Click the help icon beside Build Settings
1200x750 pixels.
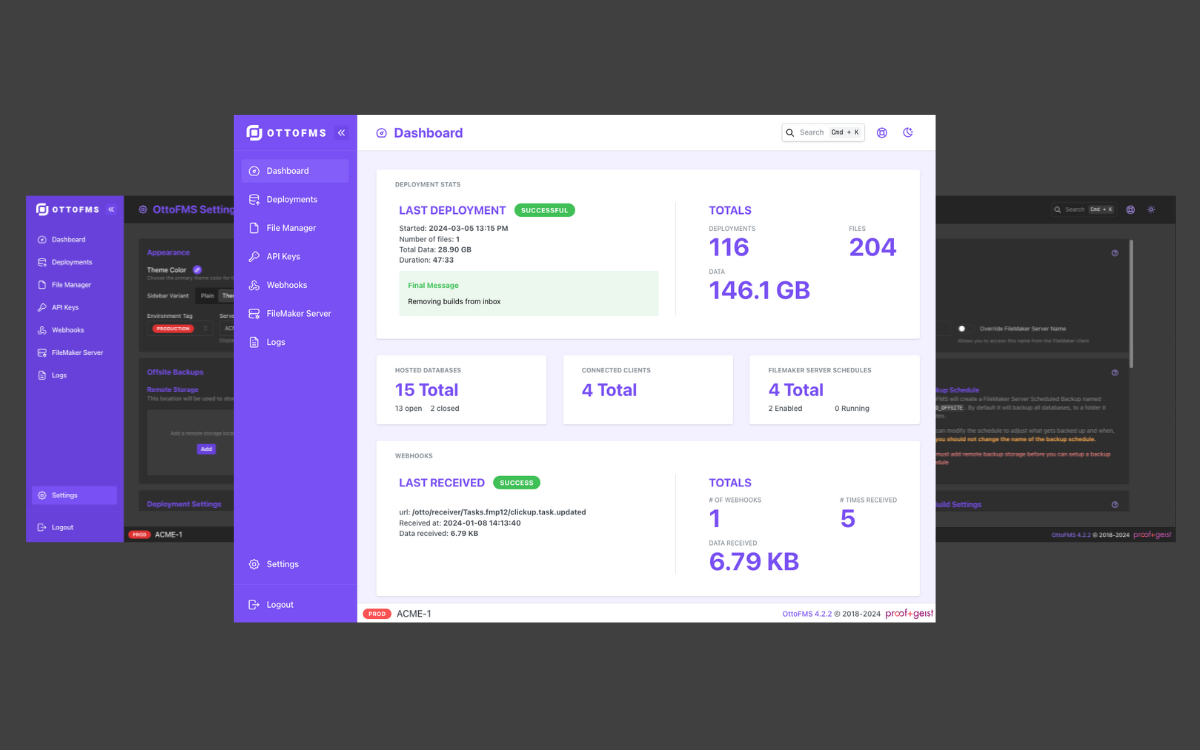[x=1115, y=504]
